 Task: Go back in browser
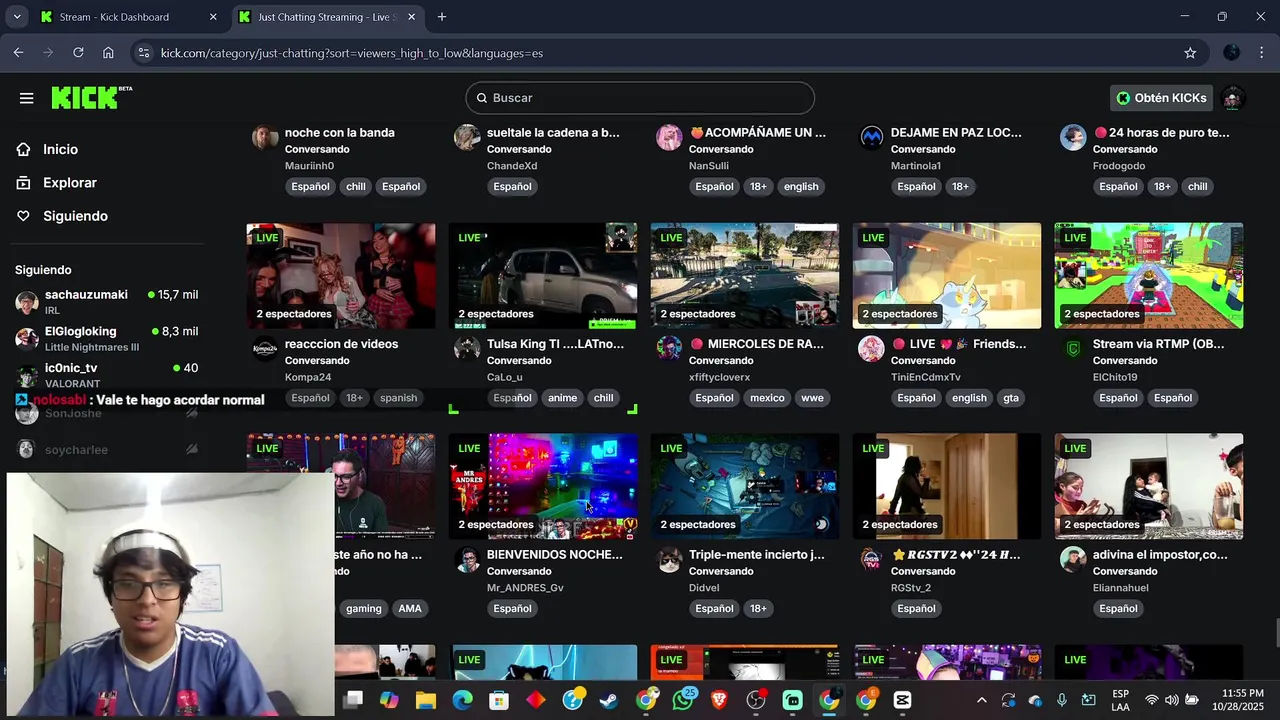pyautogui.click(x=18, y=53)
